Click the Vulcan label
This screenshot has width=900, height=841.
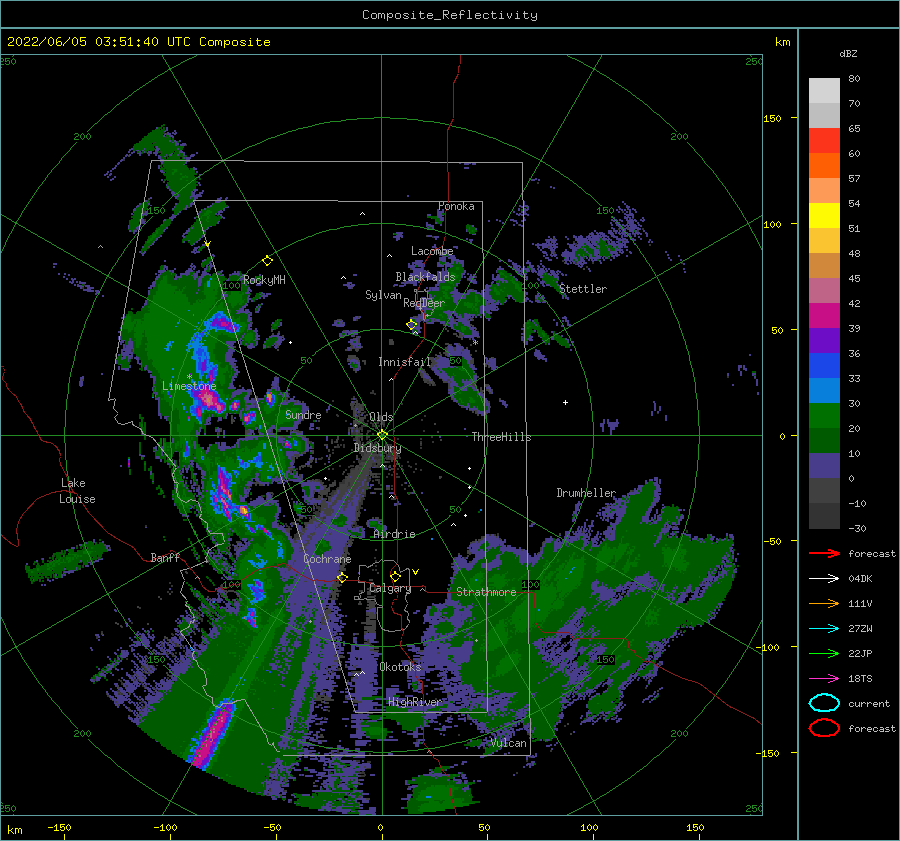pyautogui.click(x=509, y=743)
